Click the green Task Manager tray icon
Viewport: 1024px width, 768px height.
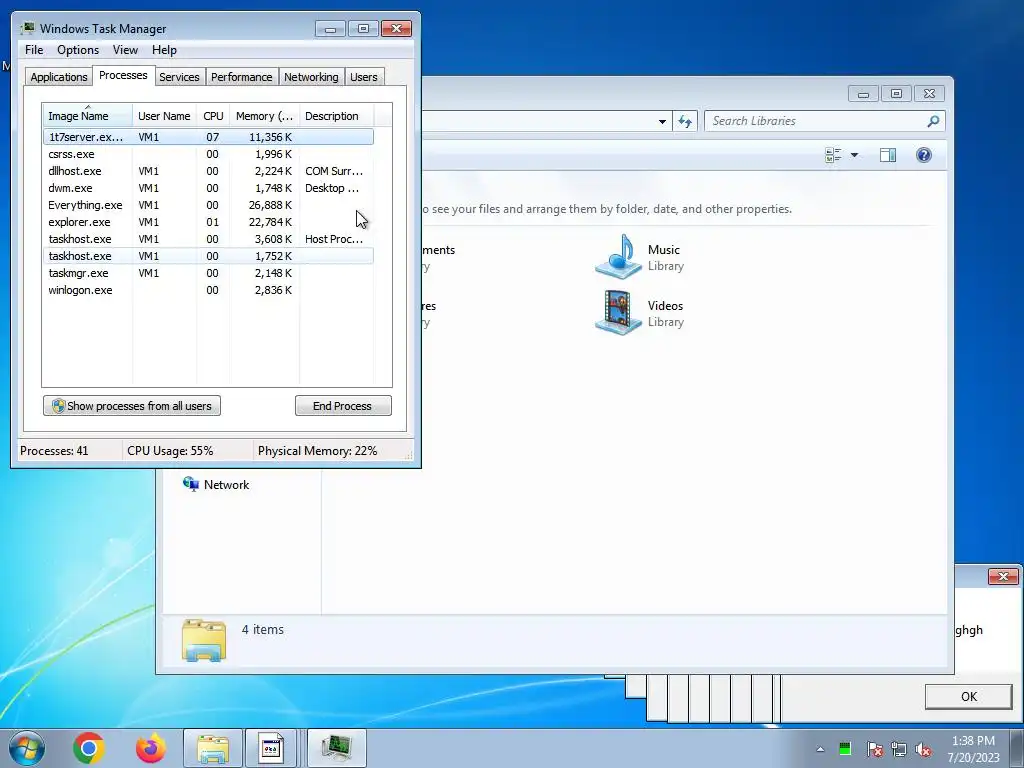[845, 749]
